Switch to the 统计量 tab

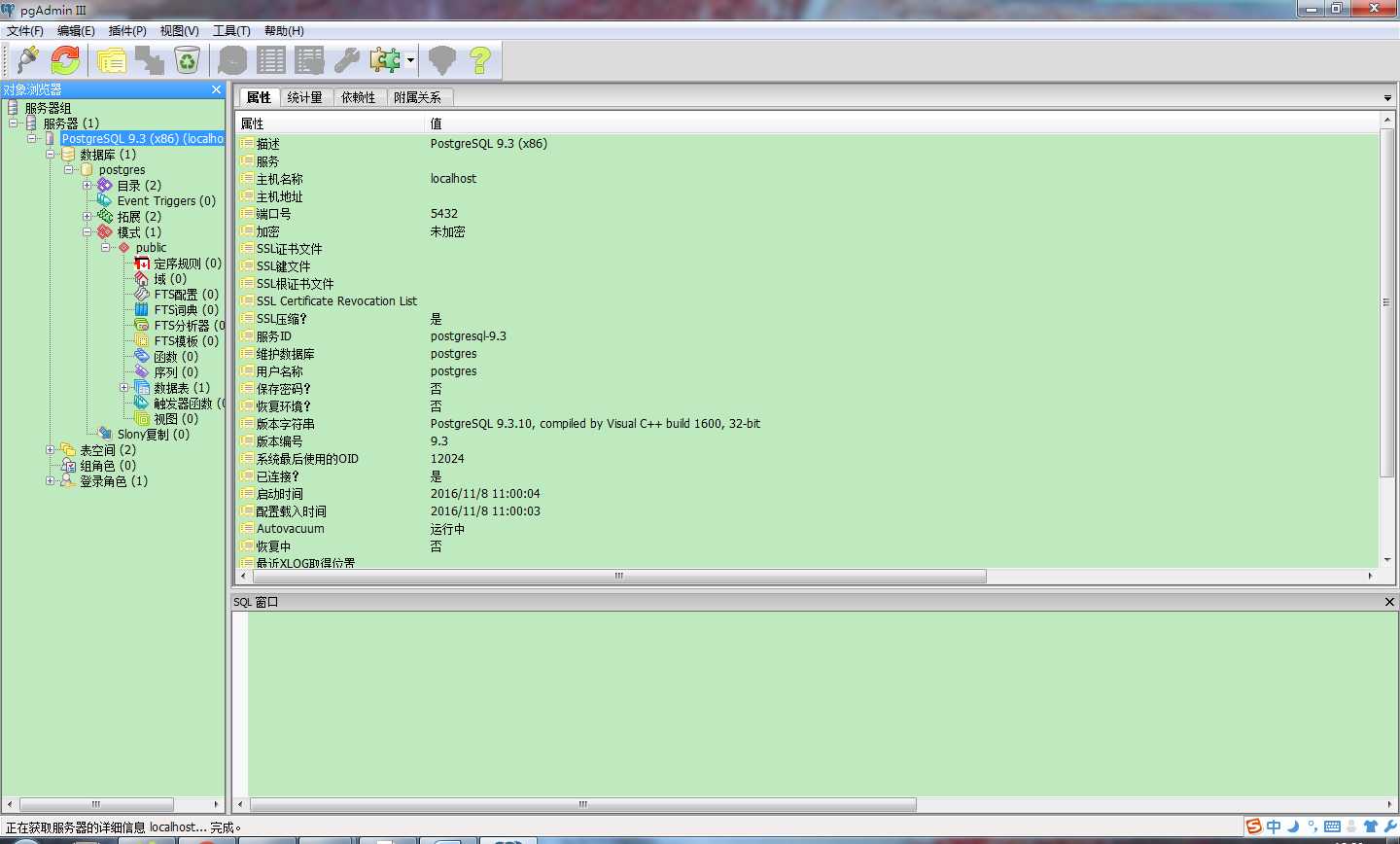(305, 97)
